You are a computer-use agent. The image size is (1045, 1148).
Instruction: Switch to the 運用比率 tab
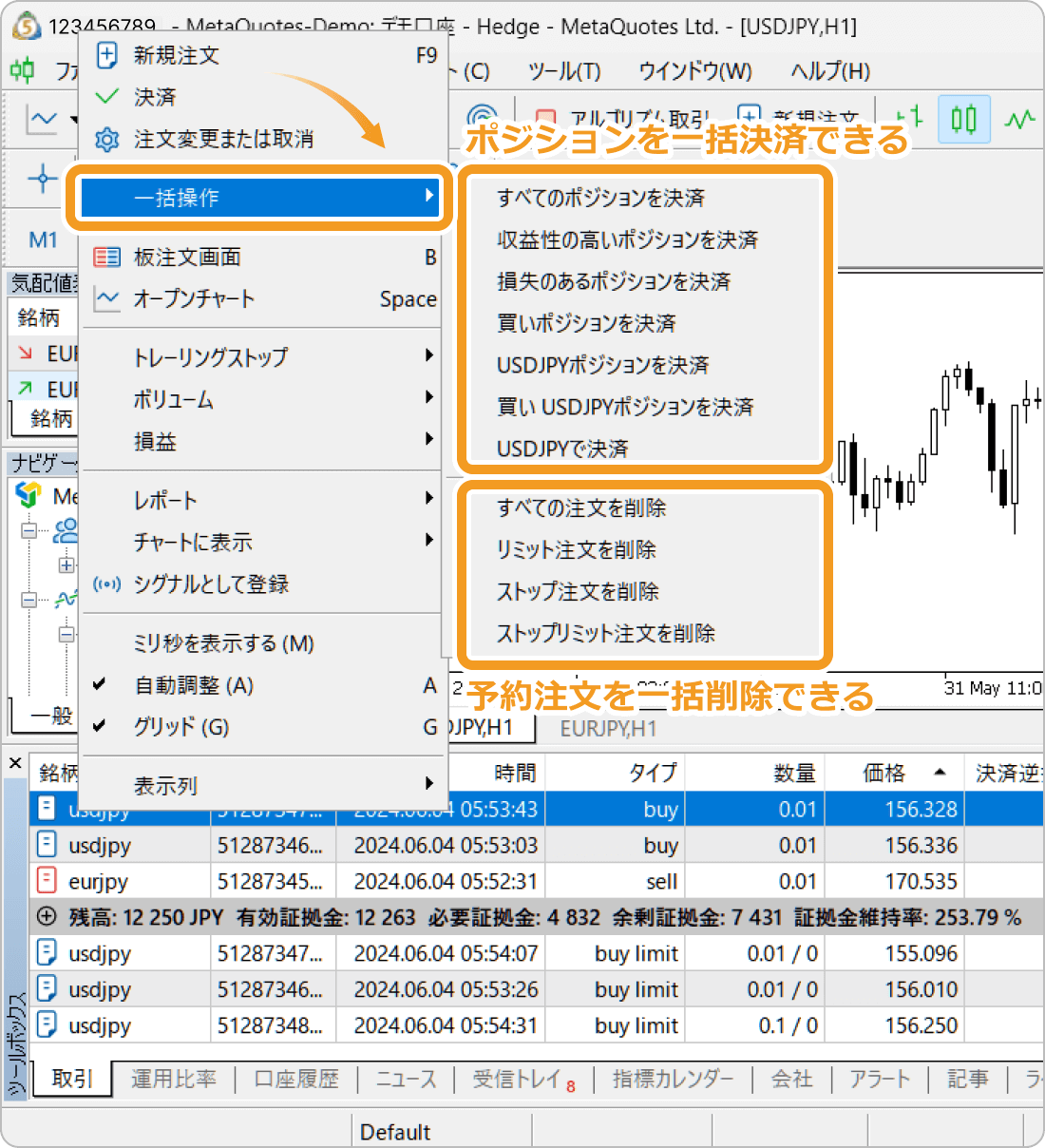tap(174, 1079)
